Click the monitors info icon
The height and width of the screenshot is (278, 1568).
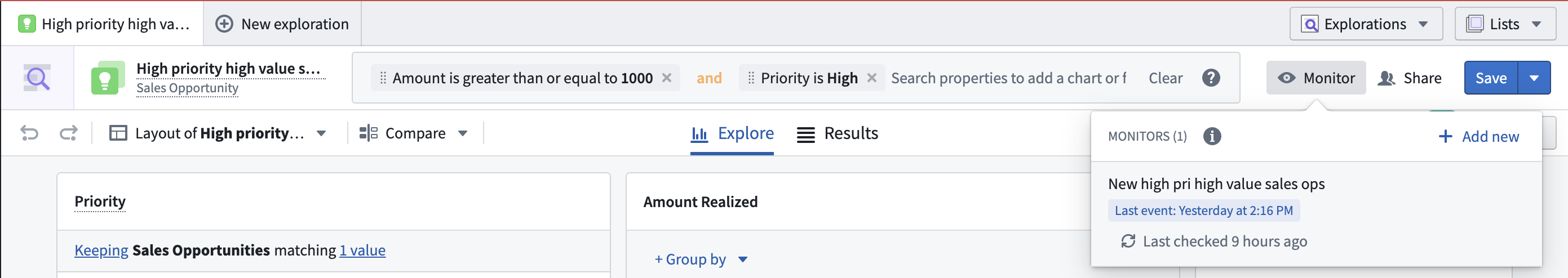1211,136
